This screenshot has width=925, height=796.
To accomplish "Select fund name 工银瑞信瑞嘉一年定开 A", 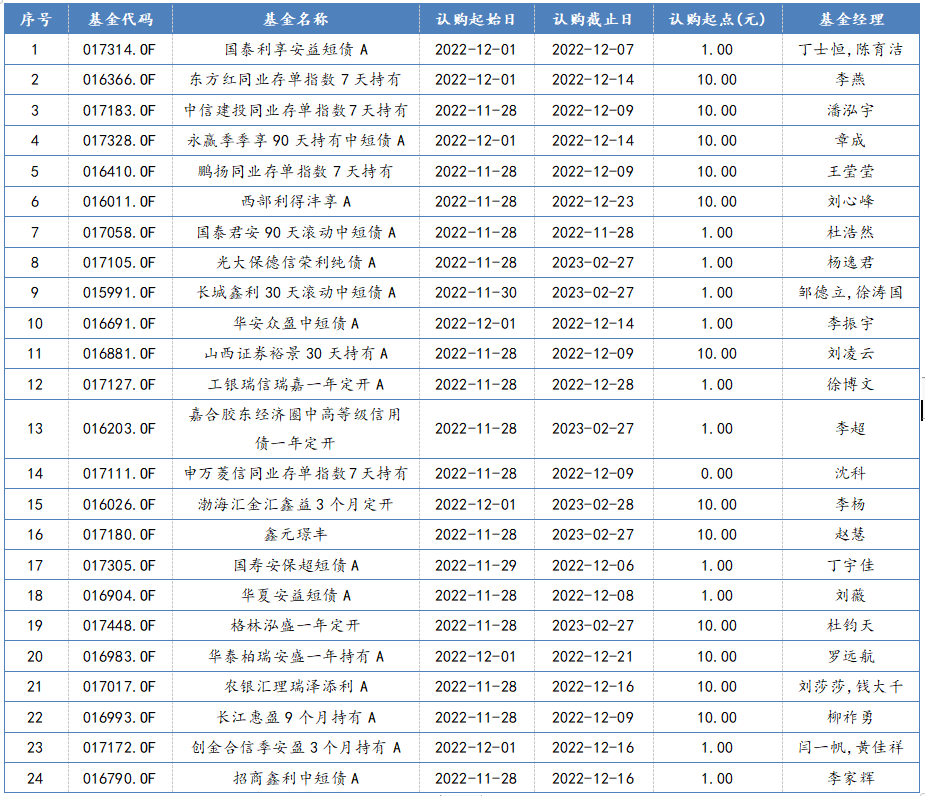I will click(x=296, y=385).
